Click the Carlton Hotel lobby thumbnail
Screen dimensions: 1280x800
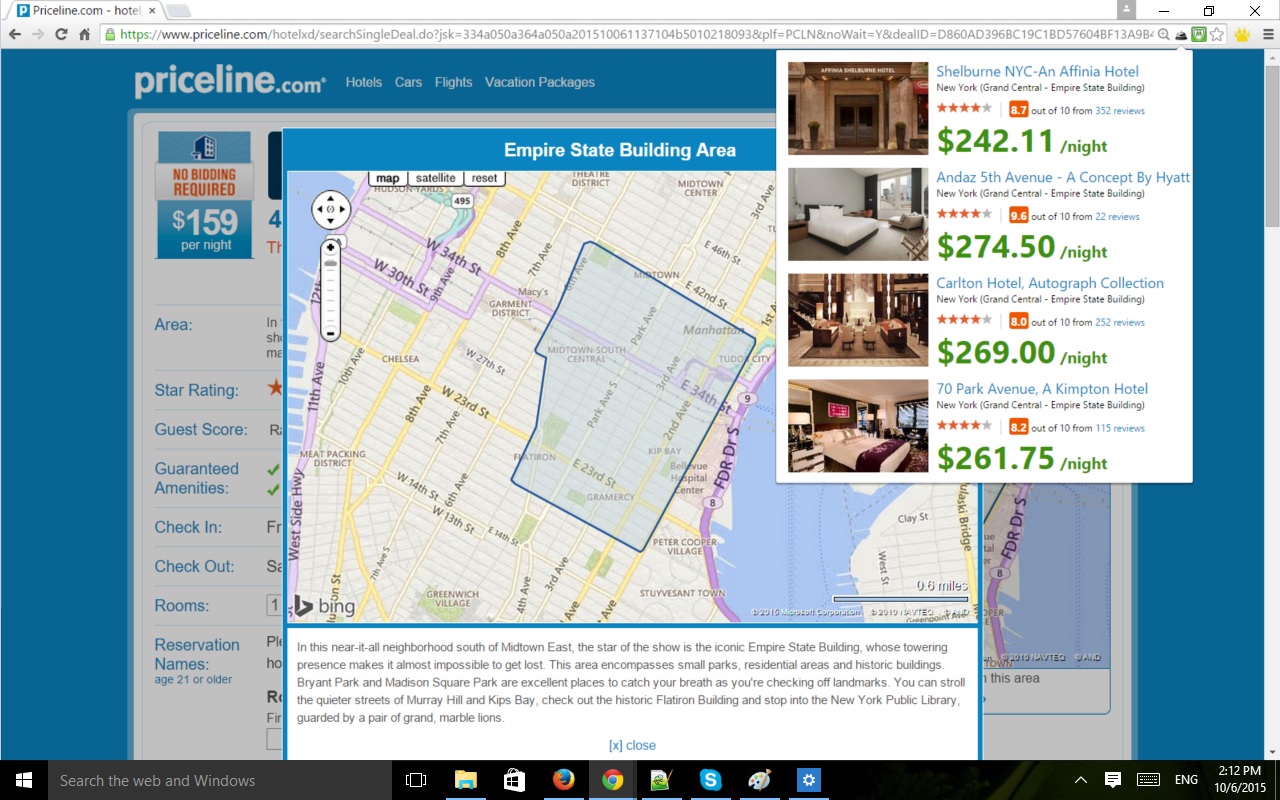pos(858,320)
